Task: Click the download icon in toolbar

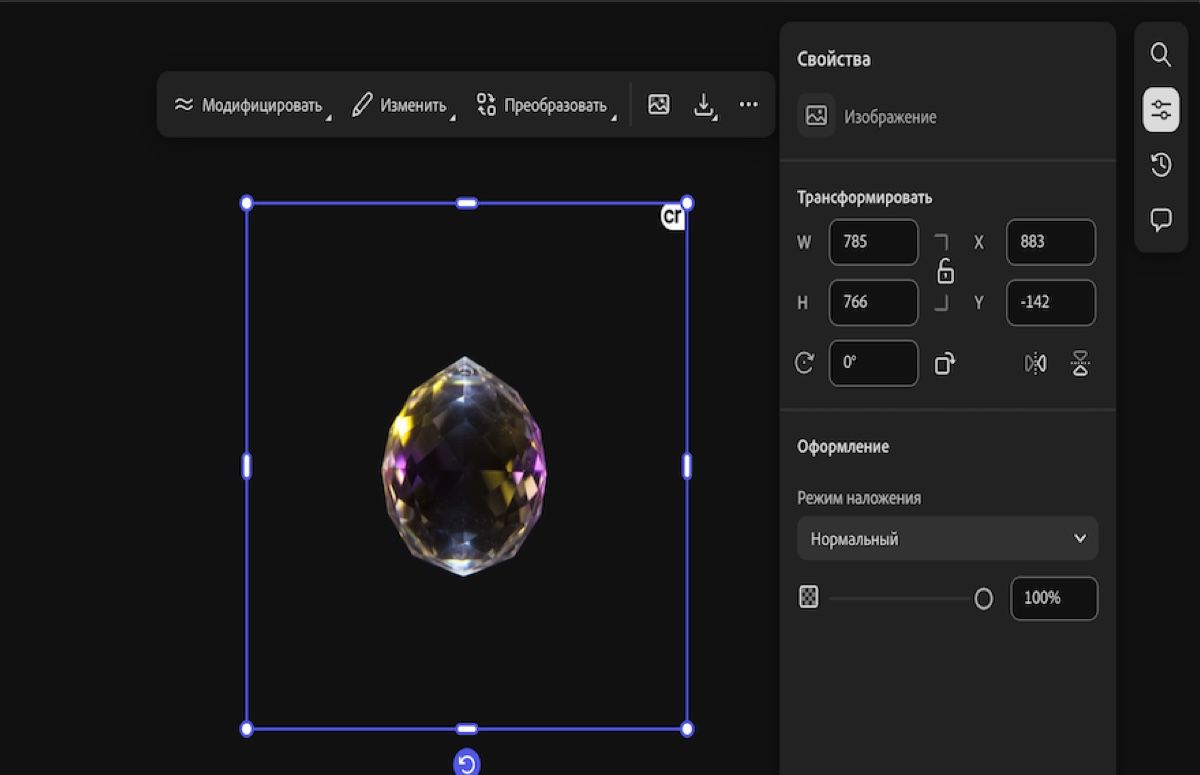Action: pos(705,105)
